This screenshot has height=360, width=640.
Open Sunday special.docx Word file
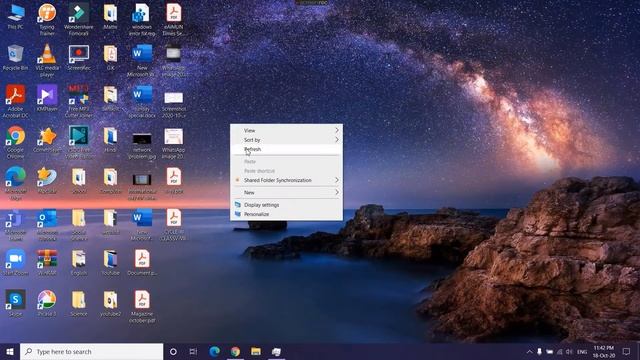(142, 102)
